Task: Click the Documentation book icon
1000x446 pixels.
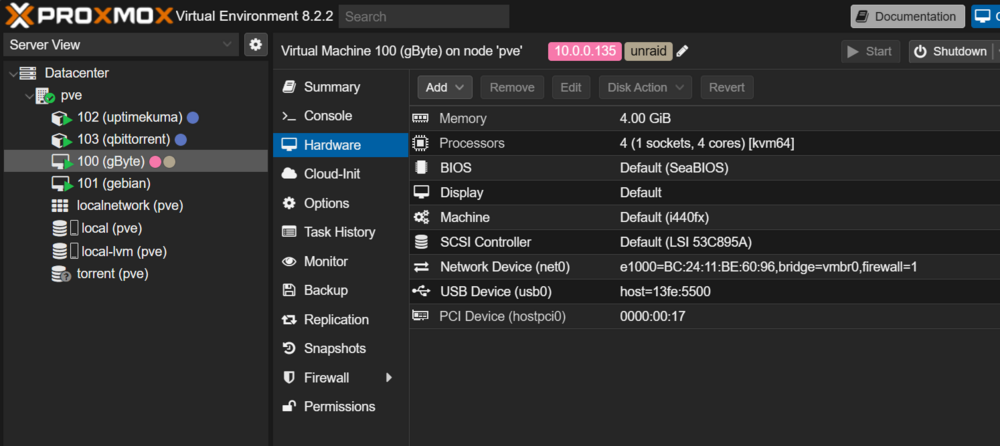Action: click(x=864, y=17)
